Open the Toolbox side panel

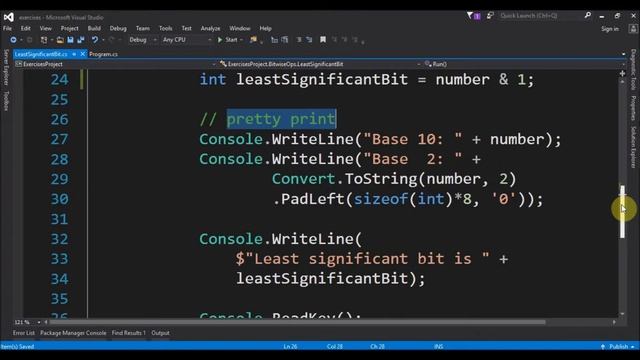(6, 101)
